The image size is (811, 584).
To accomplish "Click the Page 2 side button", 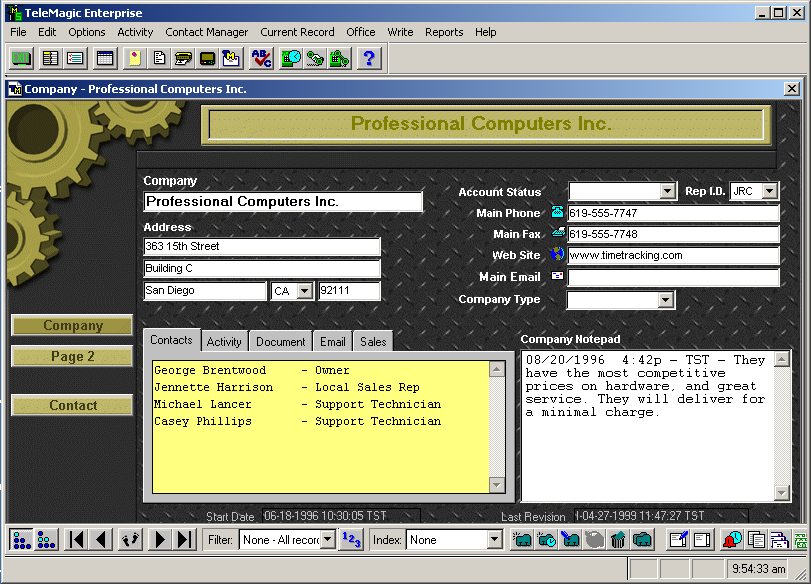I will pos(72,356).
